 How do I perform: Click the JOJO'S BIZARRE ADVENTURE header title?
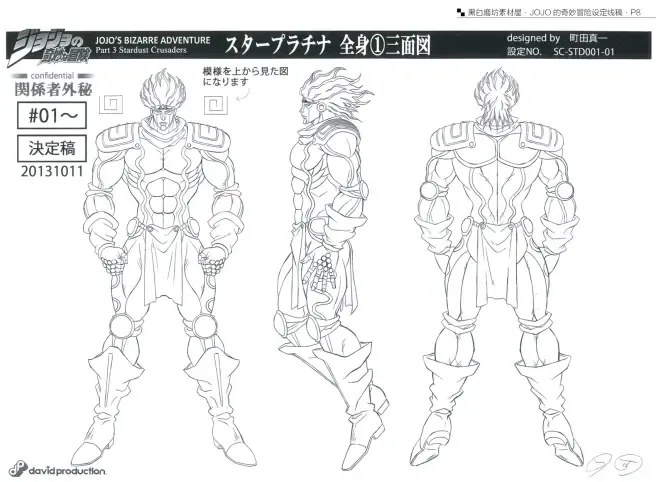(153, 40)
